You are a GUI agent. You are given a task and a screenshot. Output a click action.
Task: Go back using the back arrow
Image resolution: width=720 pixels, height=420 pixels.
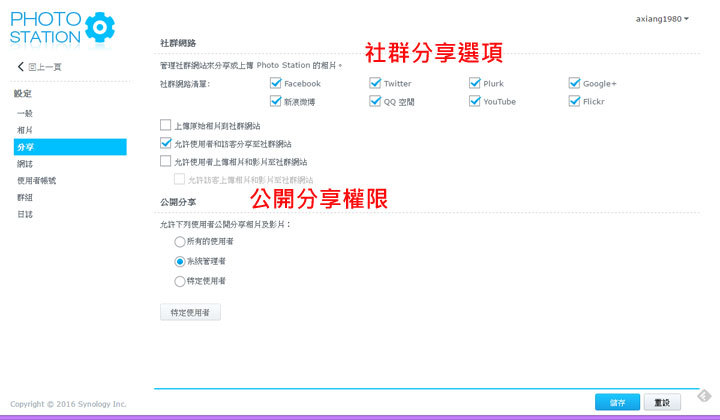[21, 67]
